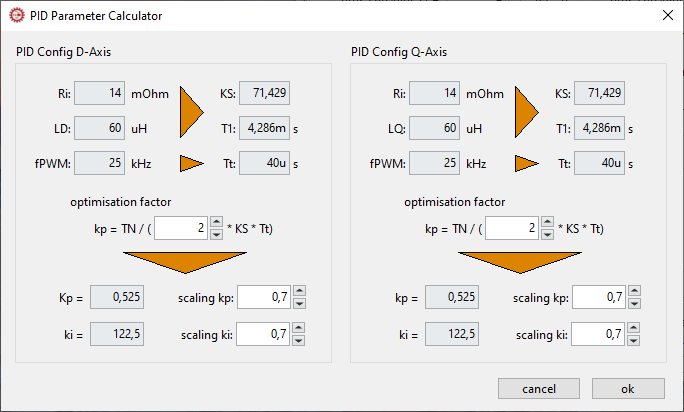Increment D-Axis scaling ki value

[x=298, y=328]
